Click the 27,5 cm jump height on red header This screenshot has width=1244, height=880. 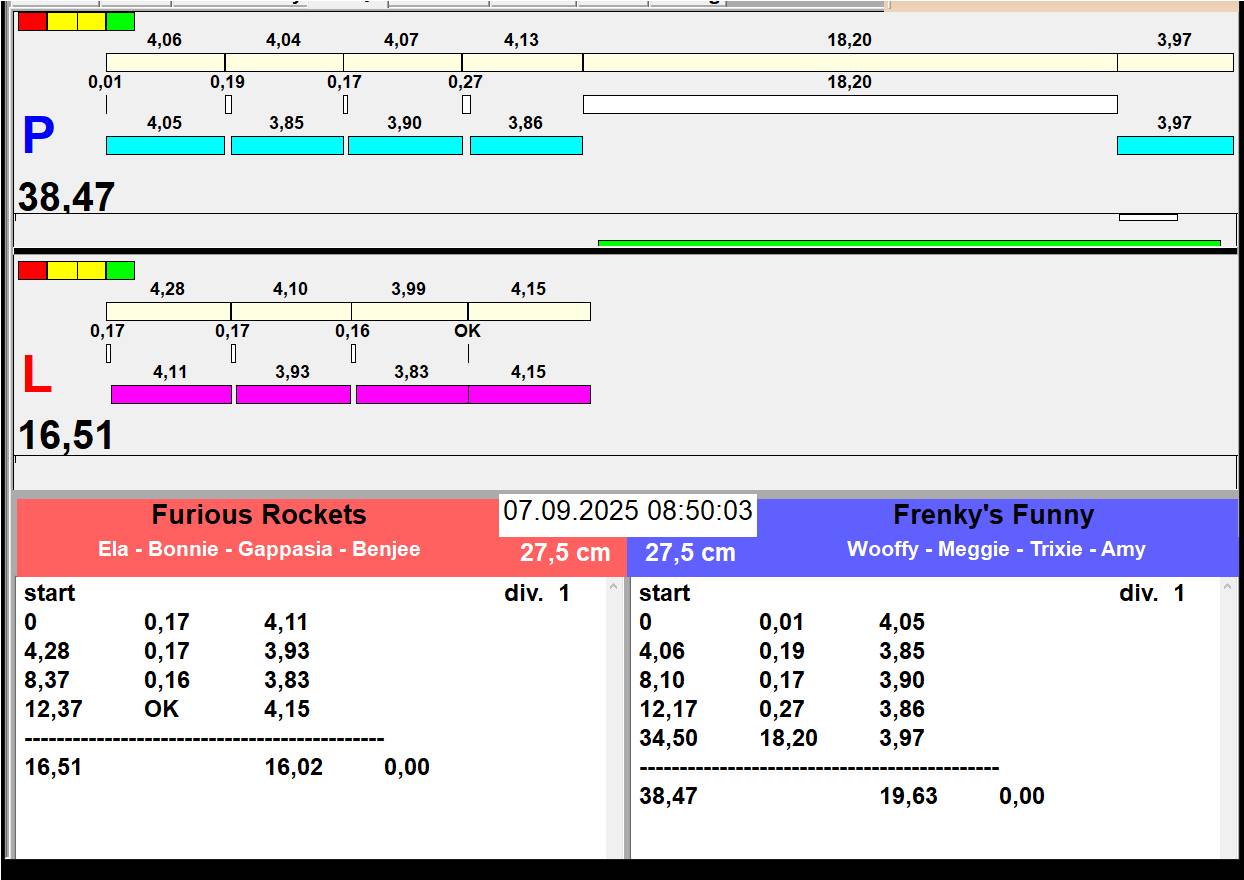[564, 553]
